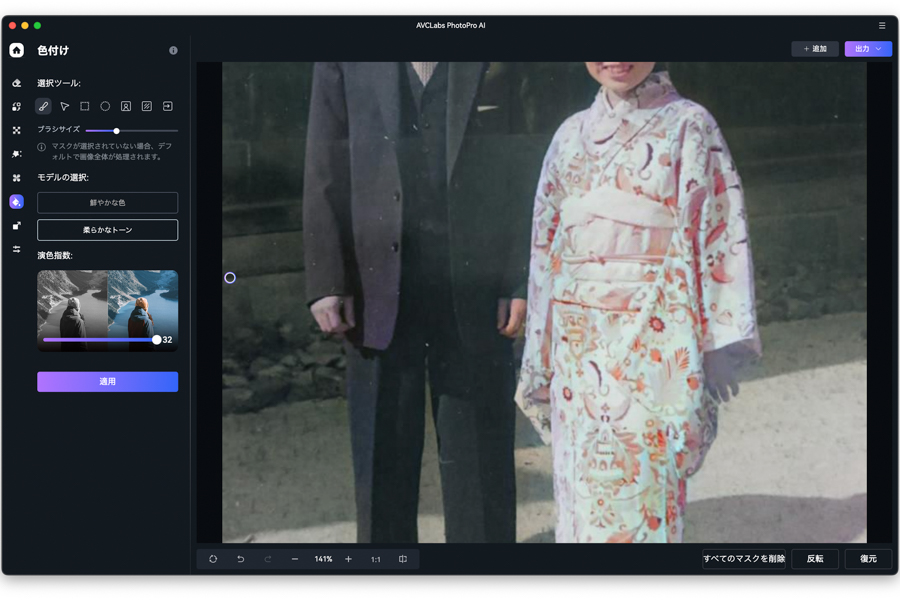Screen dimensions: 900x600
Task: Click the 1:1 zoom icon
Action: pyautogui.click(x=375, y=559)
